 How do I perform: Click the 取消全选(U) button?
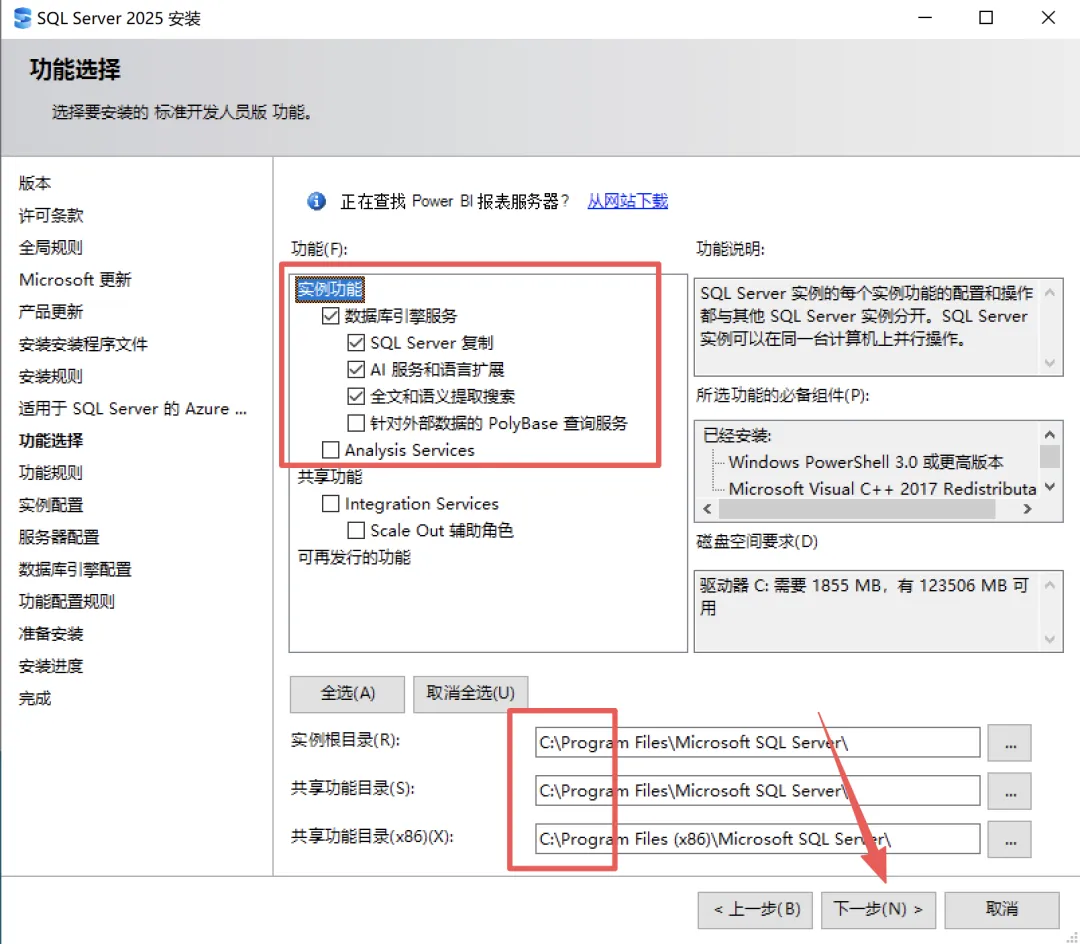tap(470, 693)
